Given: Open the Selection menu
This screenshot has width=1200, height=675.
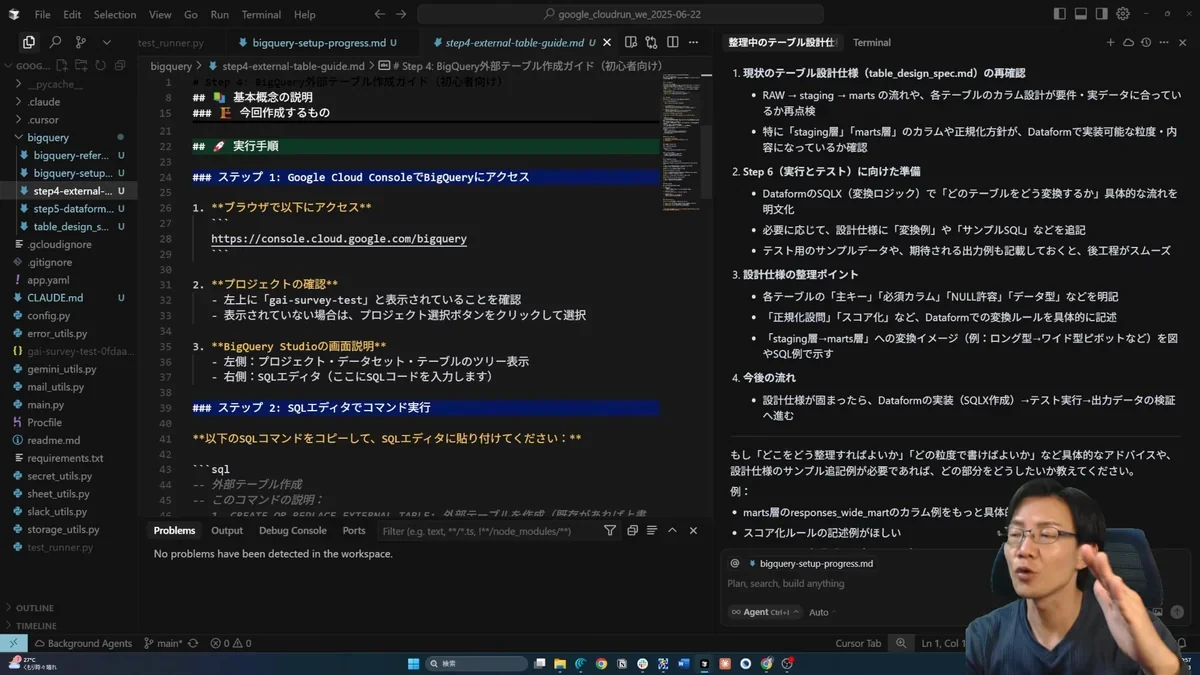Looking at the screenshot, I should (x=115, y=15).
